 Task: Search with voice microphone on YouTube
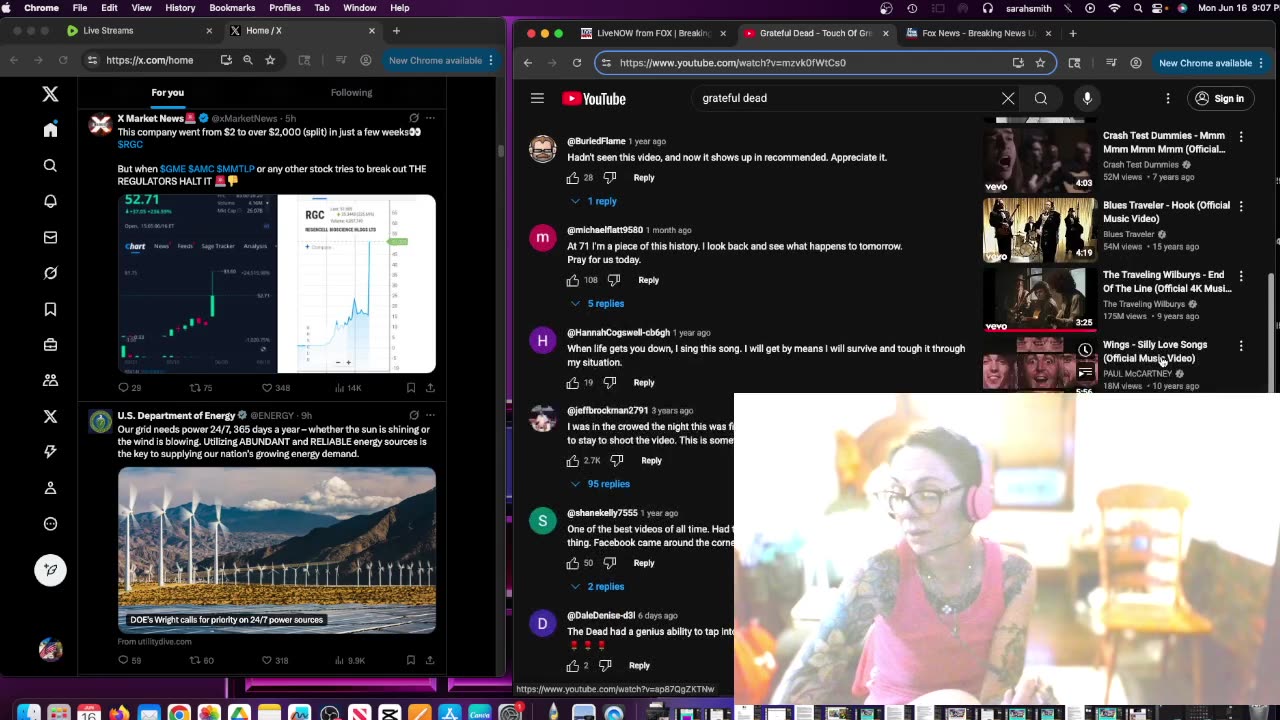(1087, 98)
